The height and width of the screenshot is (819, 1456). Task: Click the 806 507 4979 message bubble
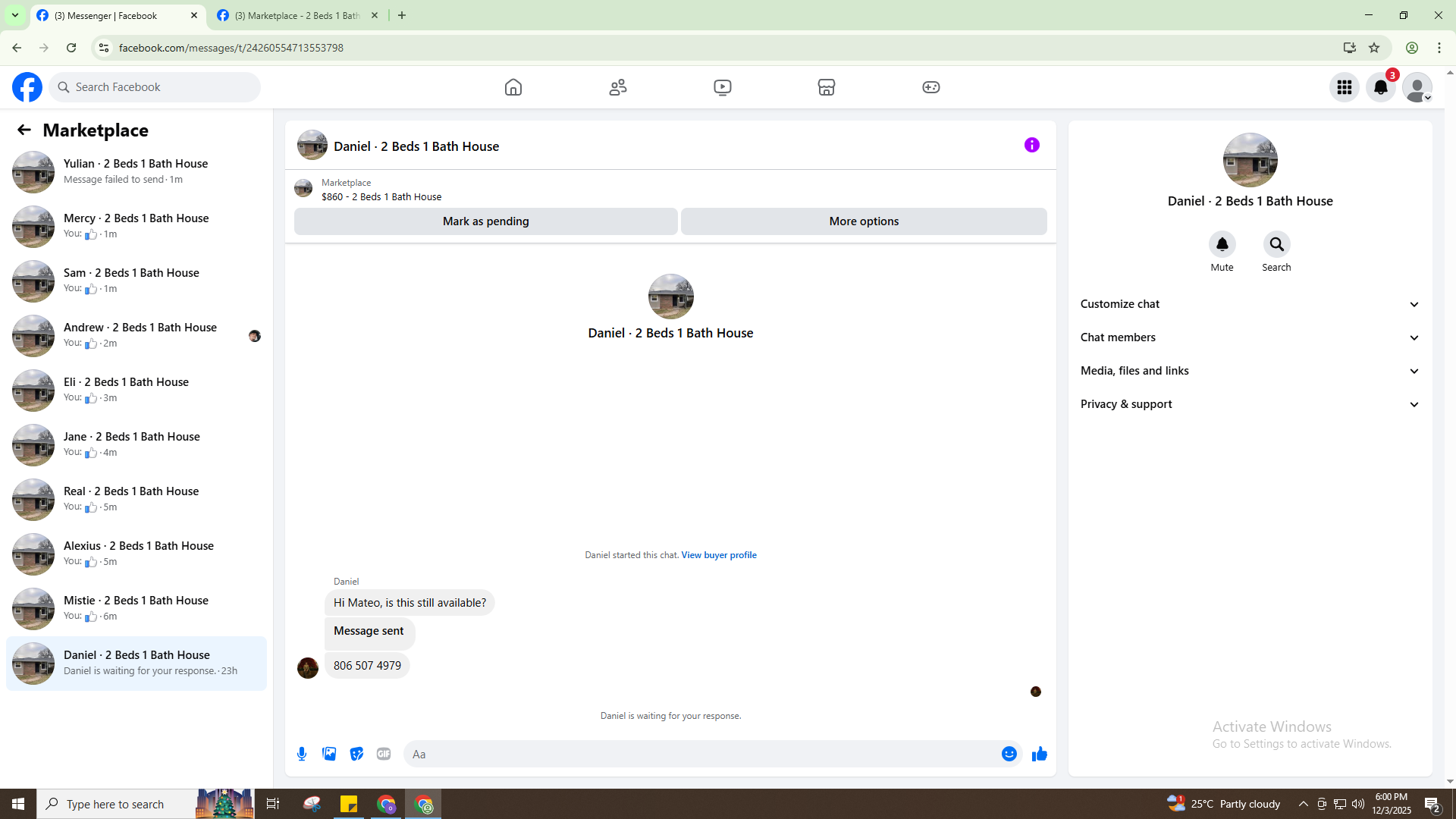367,666
